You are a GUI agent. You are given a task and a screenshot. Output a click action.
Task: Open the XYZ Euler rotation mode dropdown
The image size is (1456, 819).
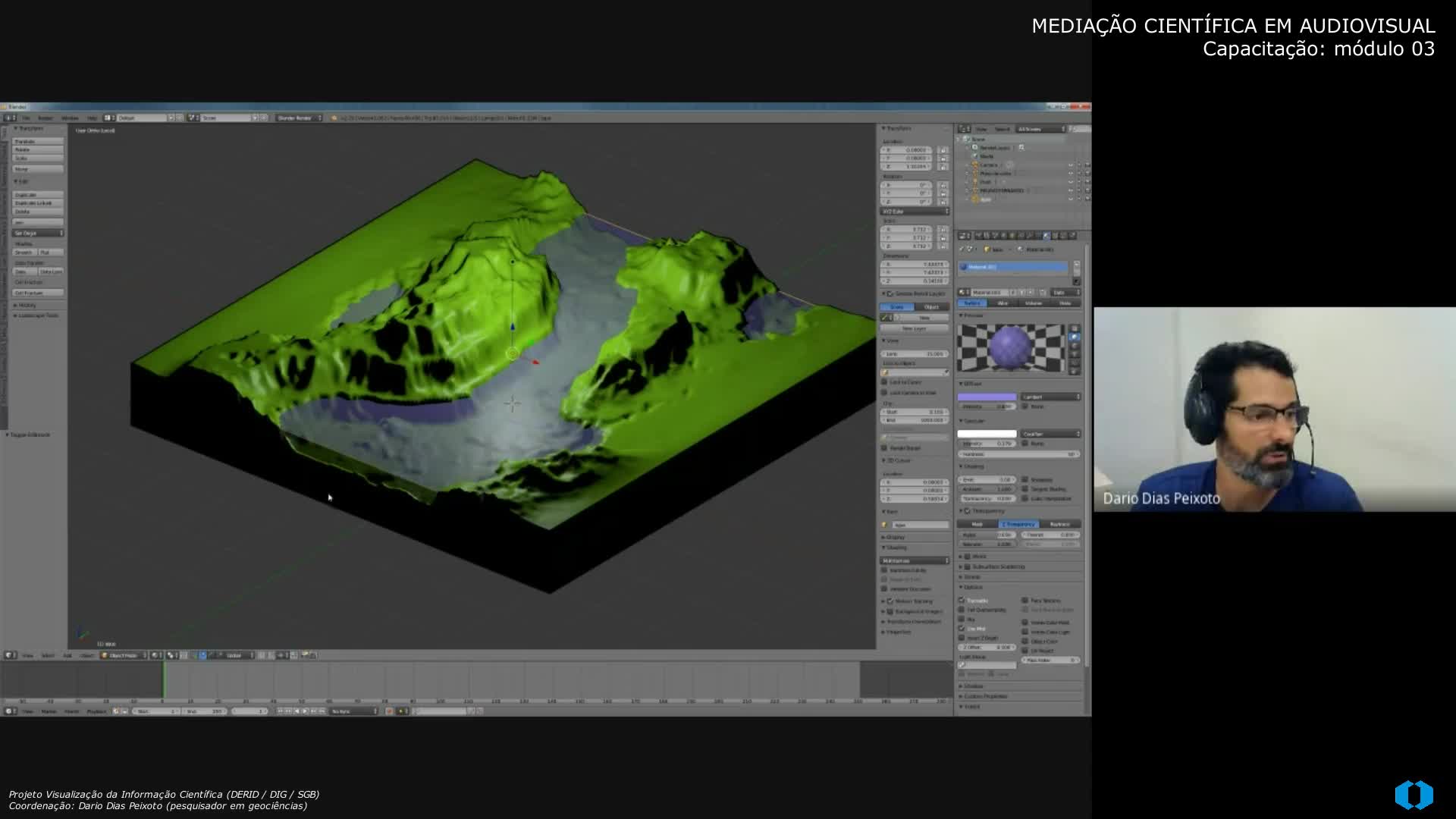915,212
